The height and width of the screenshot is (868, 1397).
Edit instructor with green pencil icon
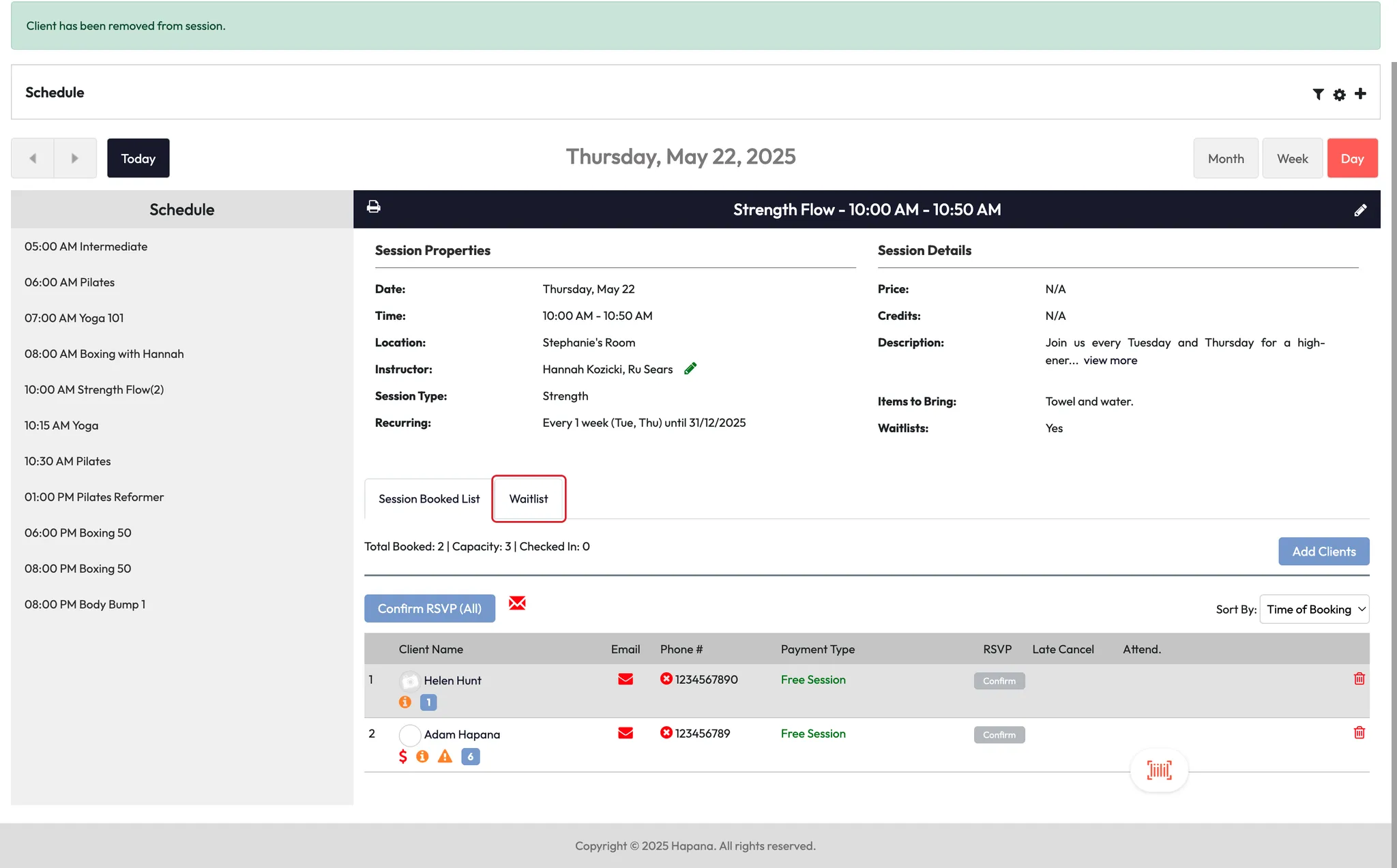690,369
